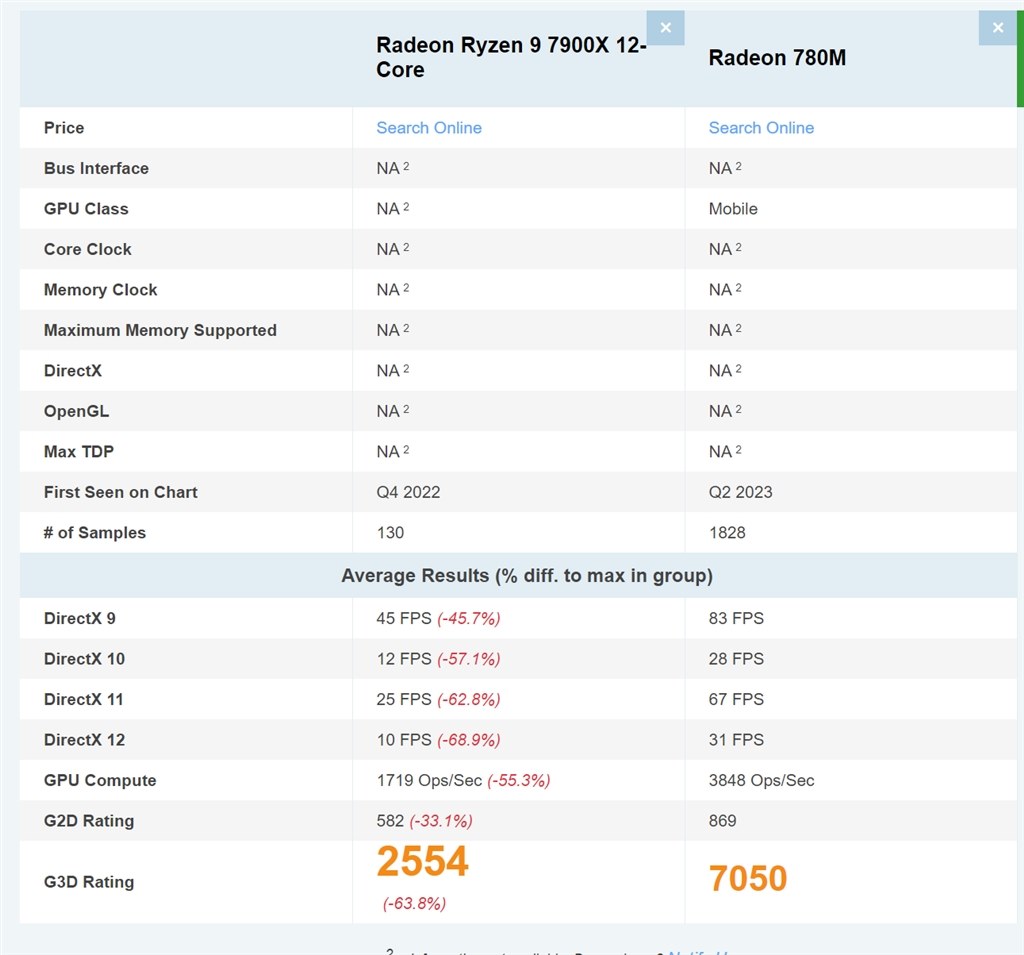Viewport: 1024px width, 955px height.
Task: Click the 45 FPS (-45.7%) value
Action: [x=438, y=619]
